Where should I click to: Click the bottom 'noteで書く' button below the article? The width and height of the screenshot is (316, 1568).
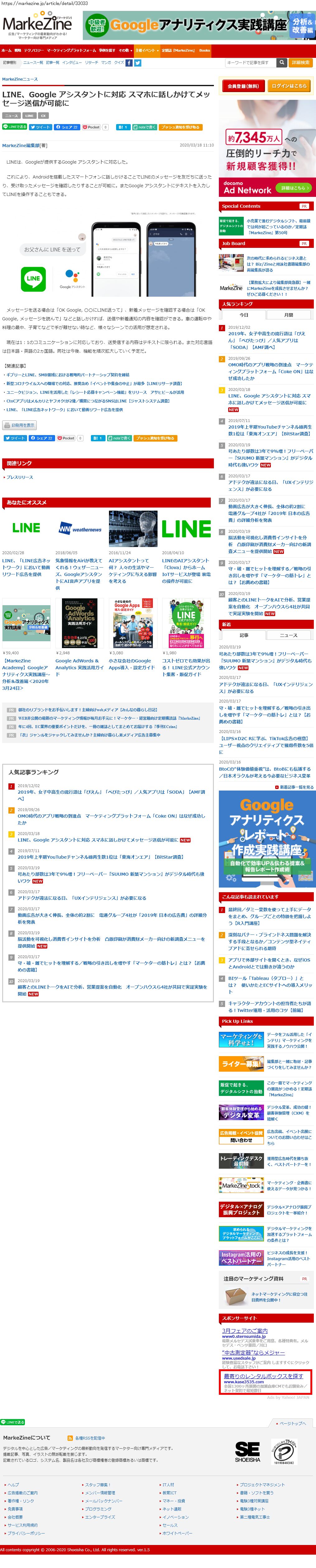tap(119, 438)
